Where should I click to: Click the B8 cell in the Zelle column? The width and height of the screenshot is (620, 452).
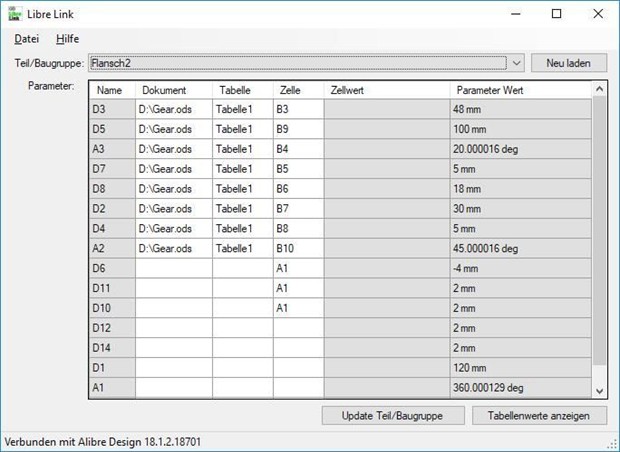tap(299, 228)
